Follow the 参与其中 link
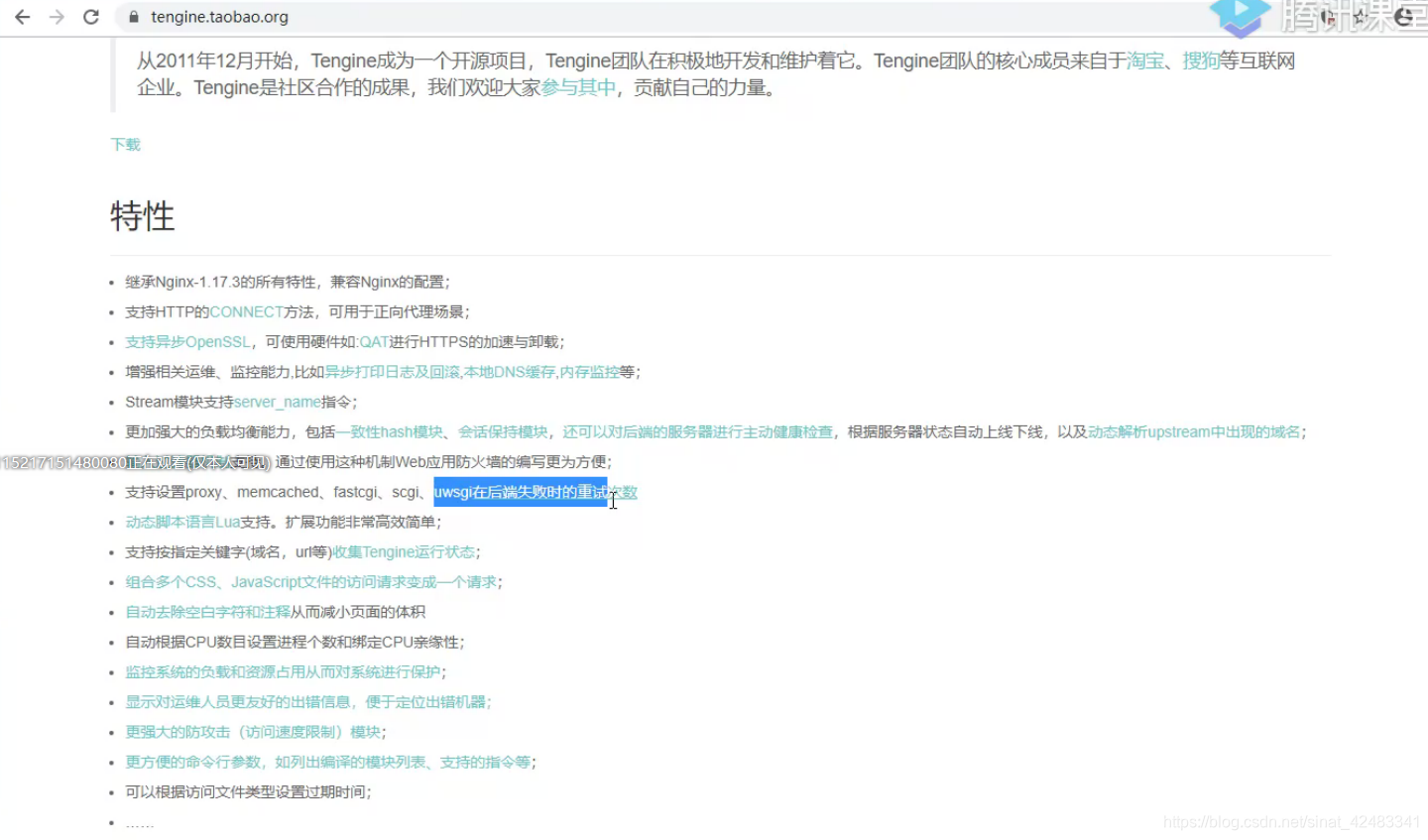The image size is (1428, 840). (x=578, y=87)
